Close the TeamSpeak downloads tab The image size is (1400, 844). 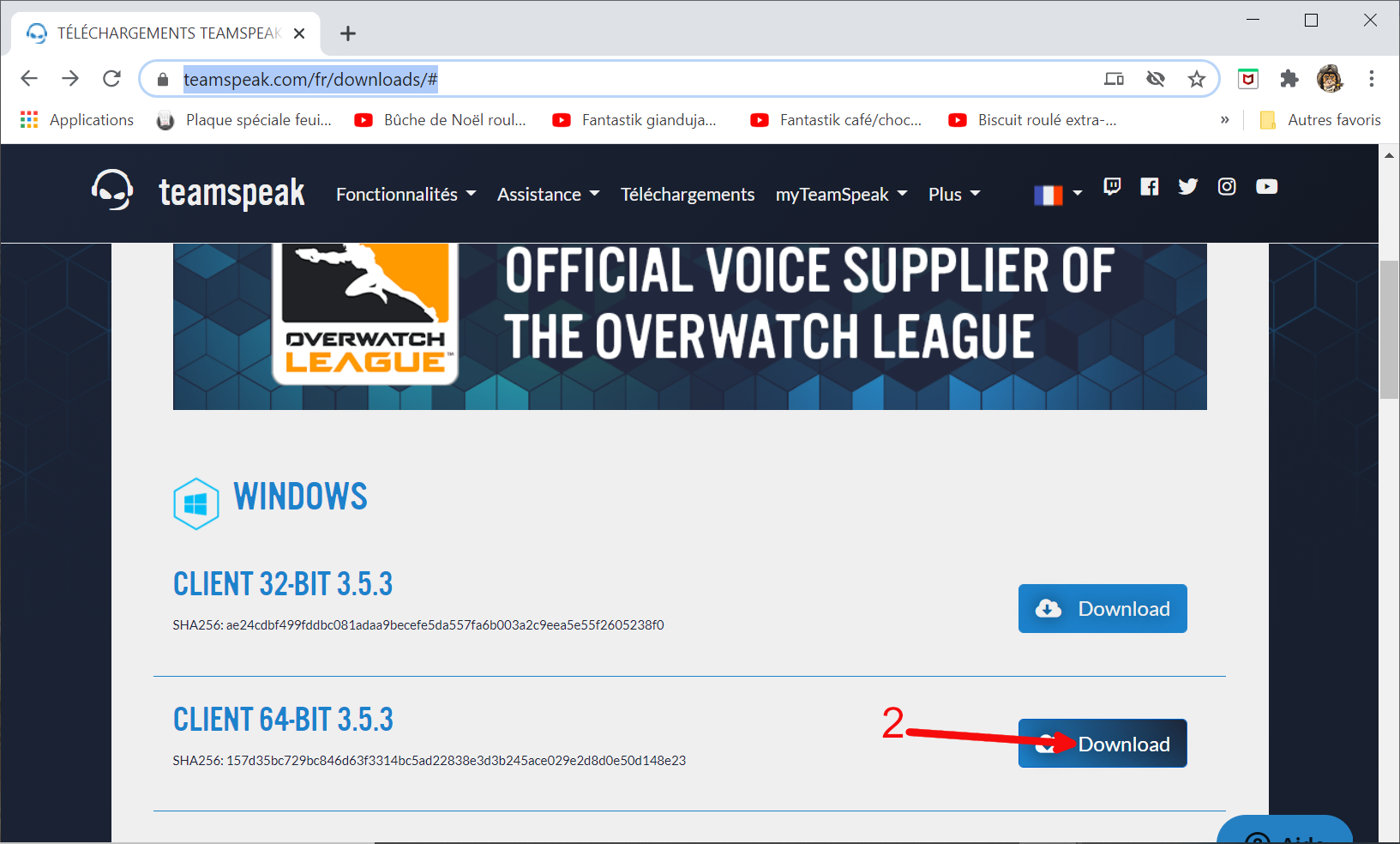click(299, 33)
